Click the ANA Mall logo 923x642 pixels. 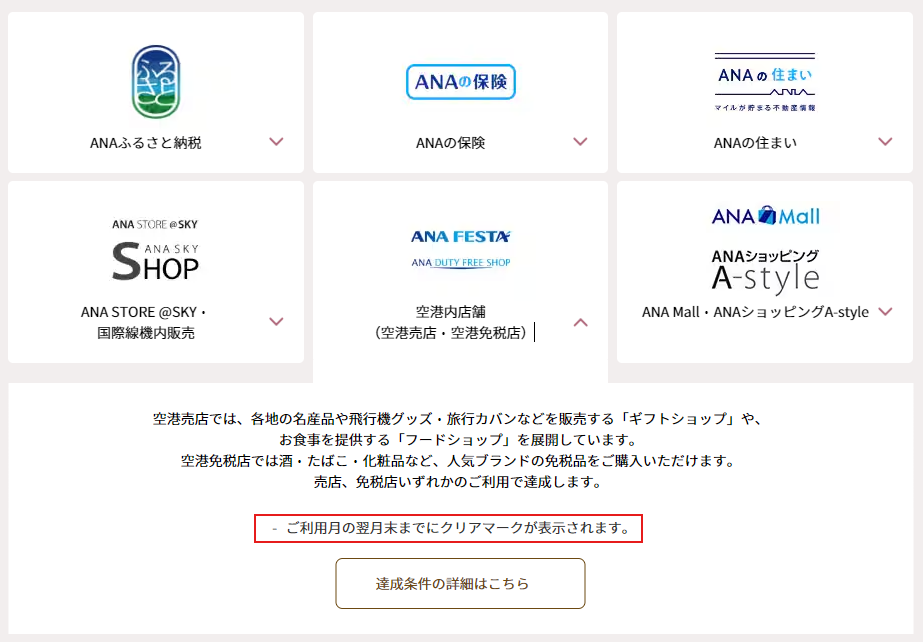(765, 215)
